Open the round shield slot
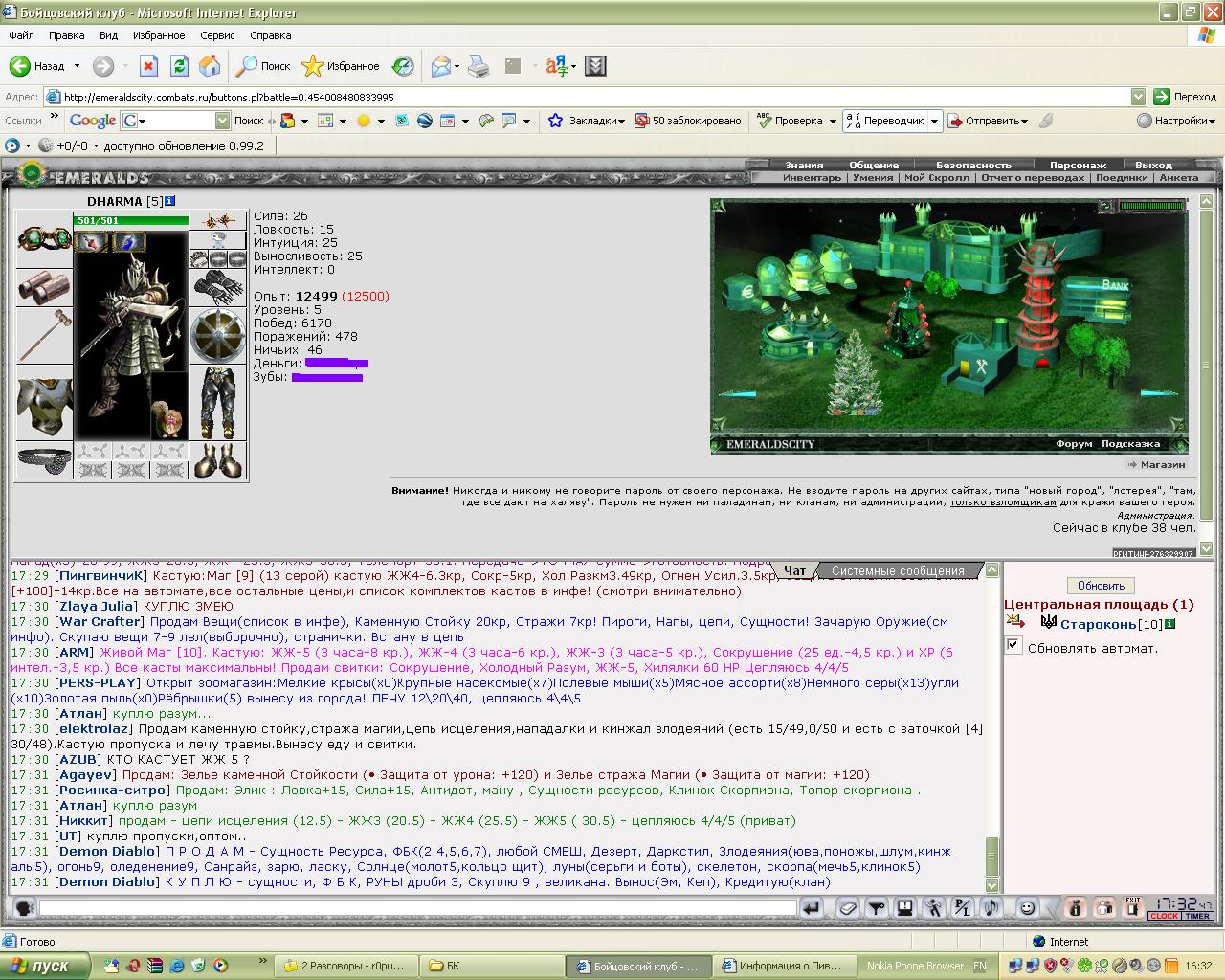This screenshot has width=1225, height=980. point(218,336)
